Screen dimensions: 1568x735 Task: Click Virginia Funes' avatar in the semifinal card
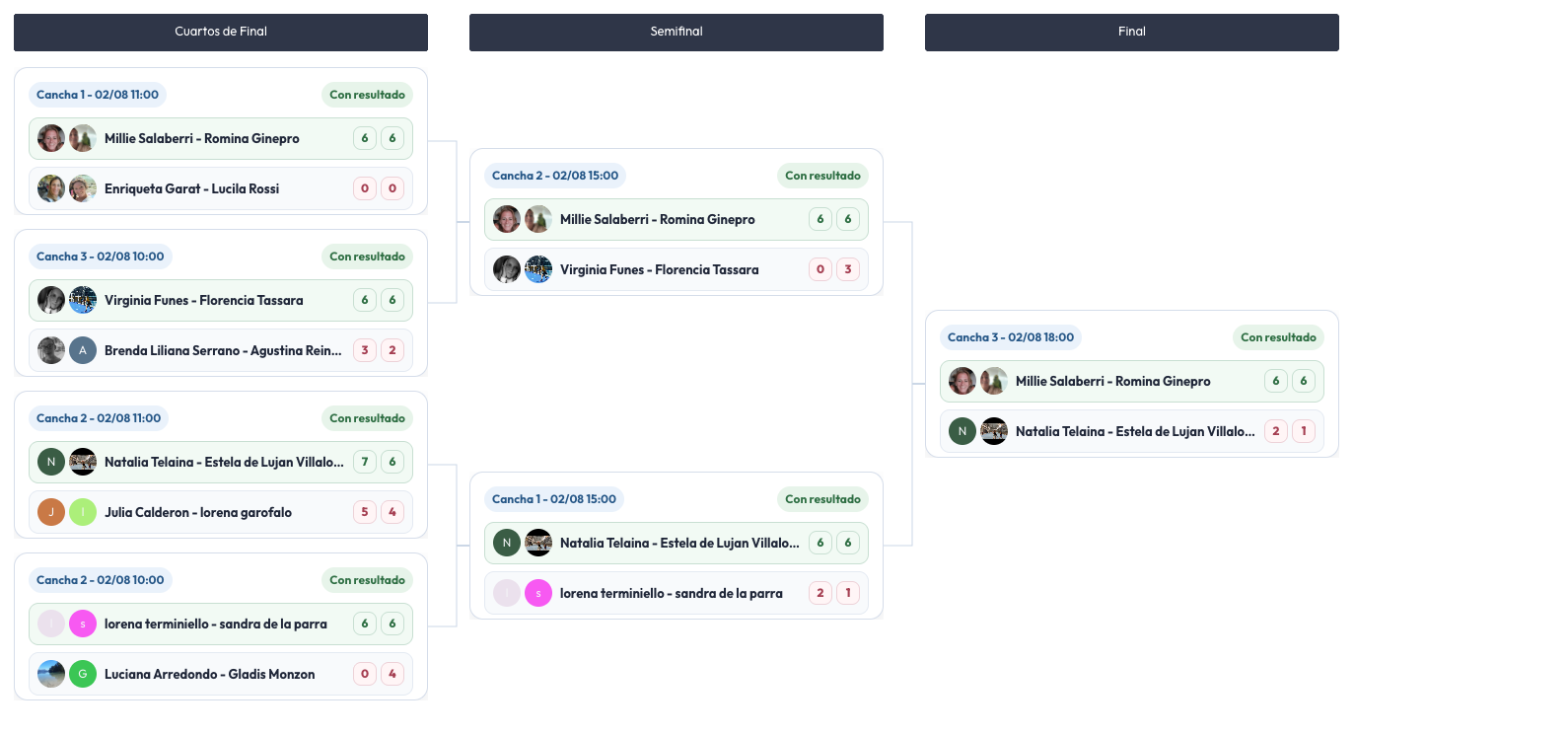pos(507,269)
